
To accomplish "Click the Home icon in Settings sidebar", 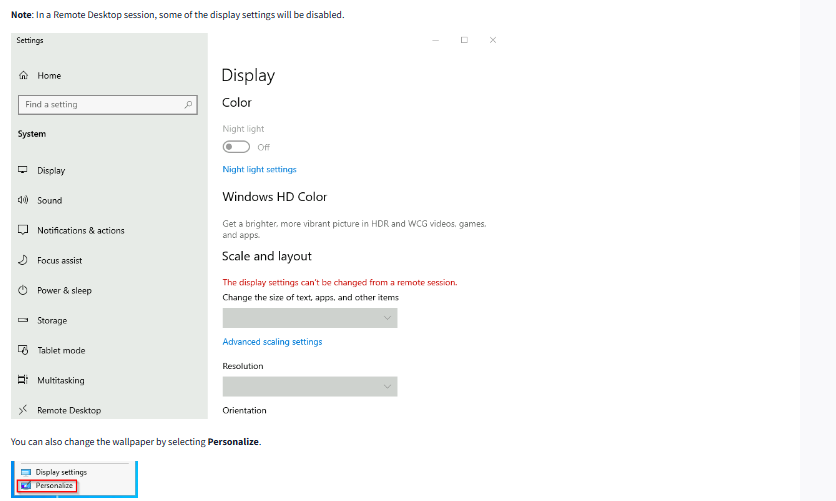I will 23,76.
